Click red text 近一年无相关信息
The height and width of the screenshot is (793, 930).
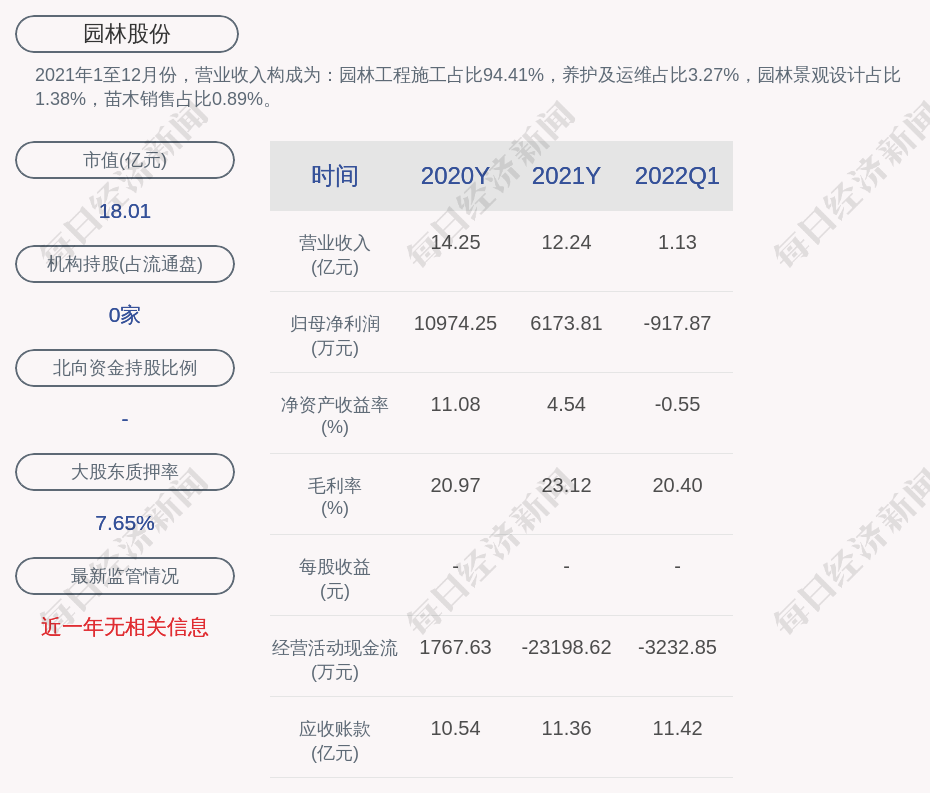tap(125, 627)
